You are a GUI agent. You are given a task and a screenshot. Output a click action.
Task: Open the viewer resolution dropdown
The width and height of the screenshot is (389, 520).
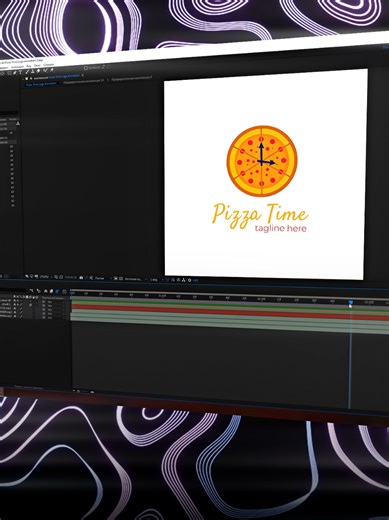tap(102, 278)
